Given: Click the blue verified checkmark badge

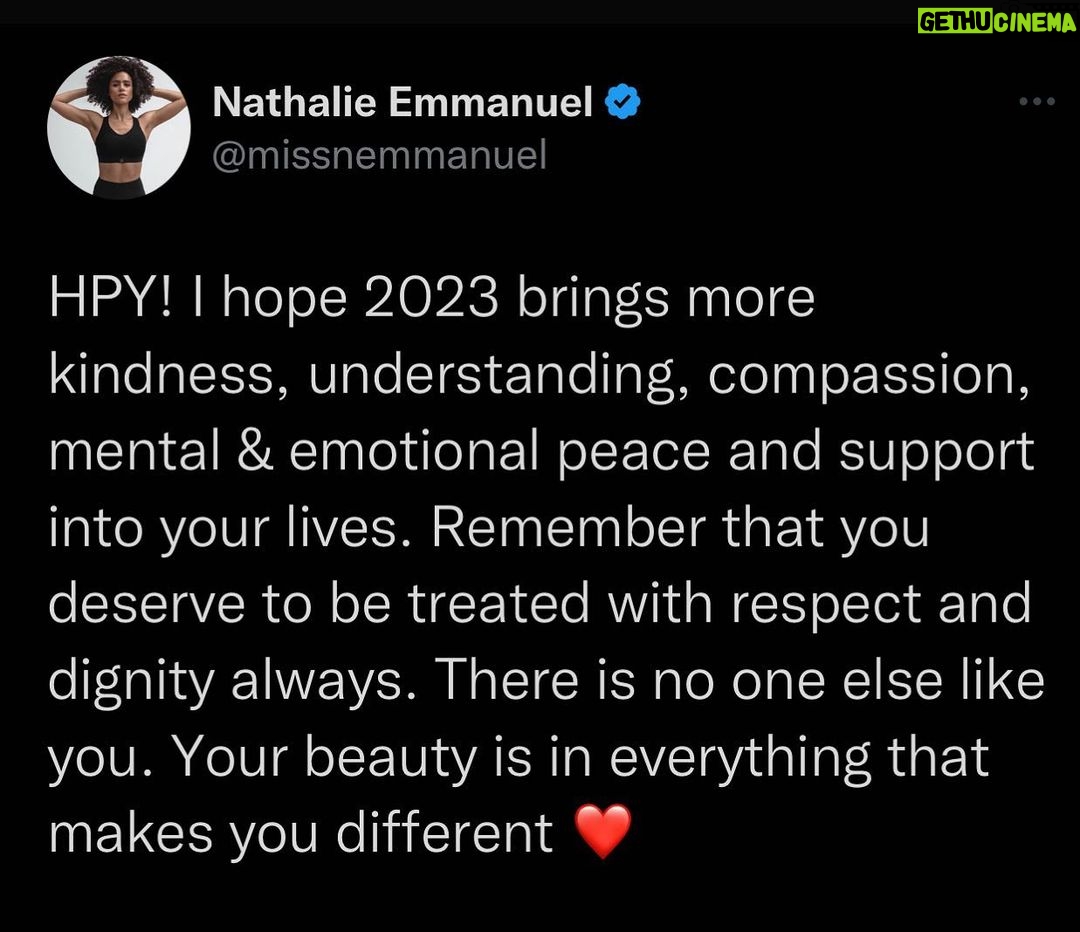Looking at the screenshot, I should [623, 101].
